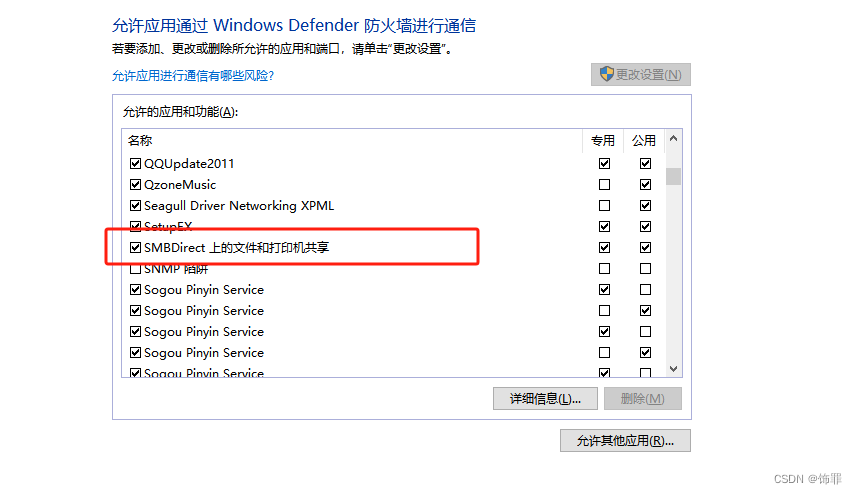Uncheck the SMBDirect 上的文件和打印机共享 name checkbox
The height and width of the screenshot is (494, 857).
(136, 248)
